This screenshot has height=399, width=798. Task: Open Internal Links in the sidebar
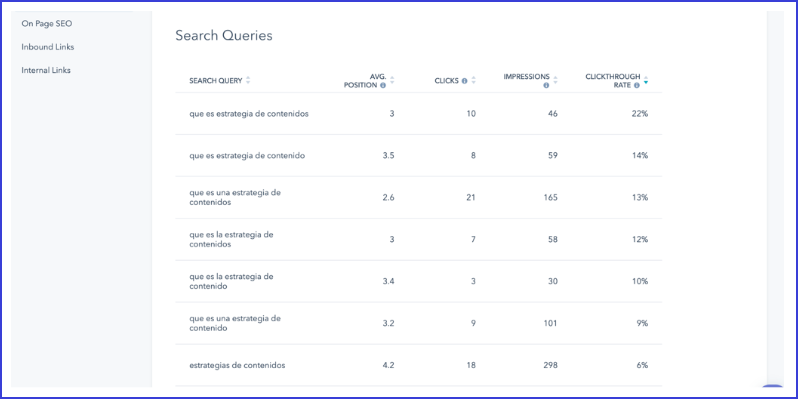[x=46, y=70]
